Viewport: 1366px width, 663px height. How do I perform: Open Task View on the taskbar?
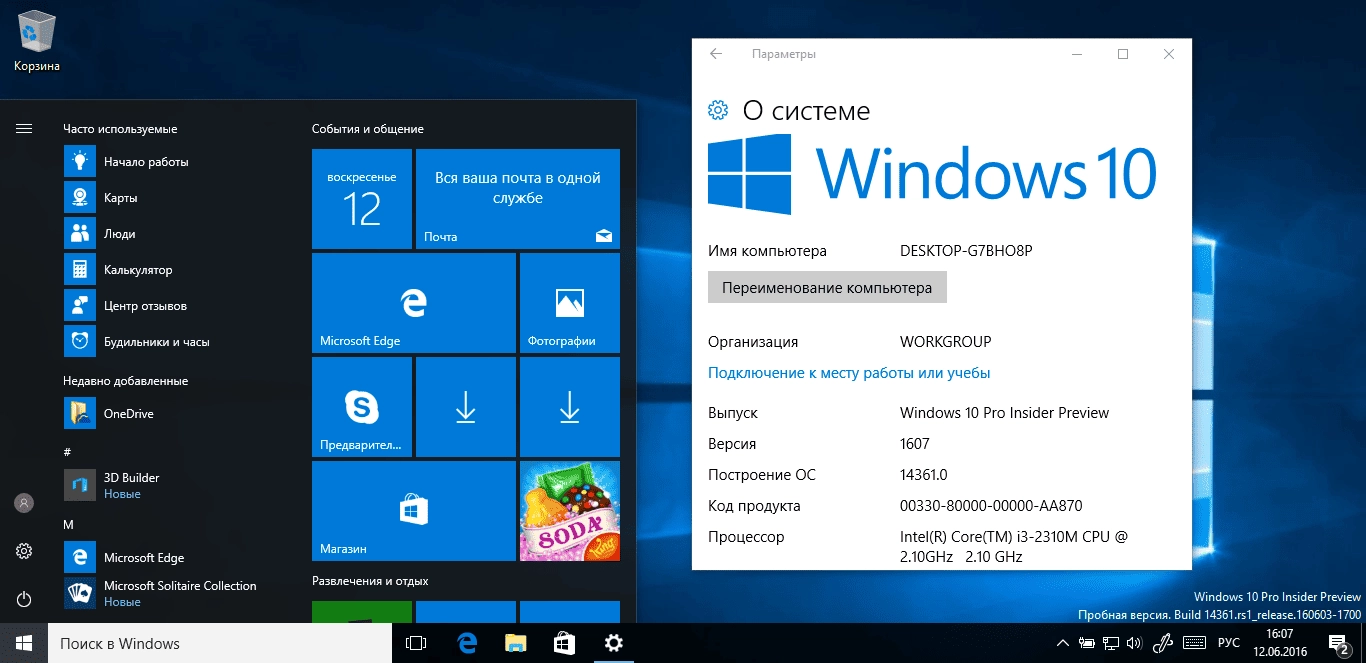pyautogui.click(x=416, y=643)
